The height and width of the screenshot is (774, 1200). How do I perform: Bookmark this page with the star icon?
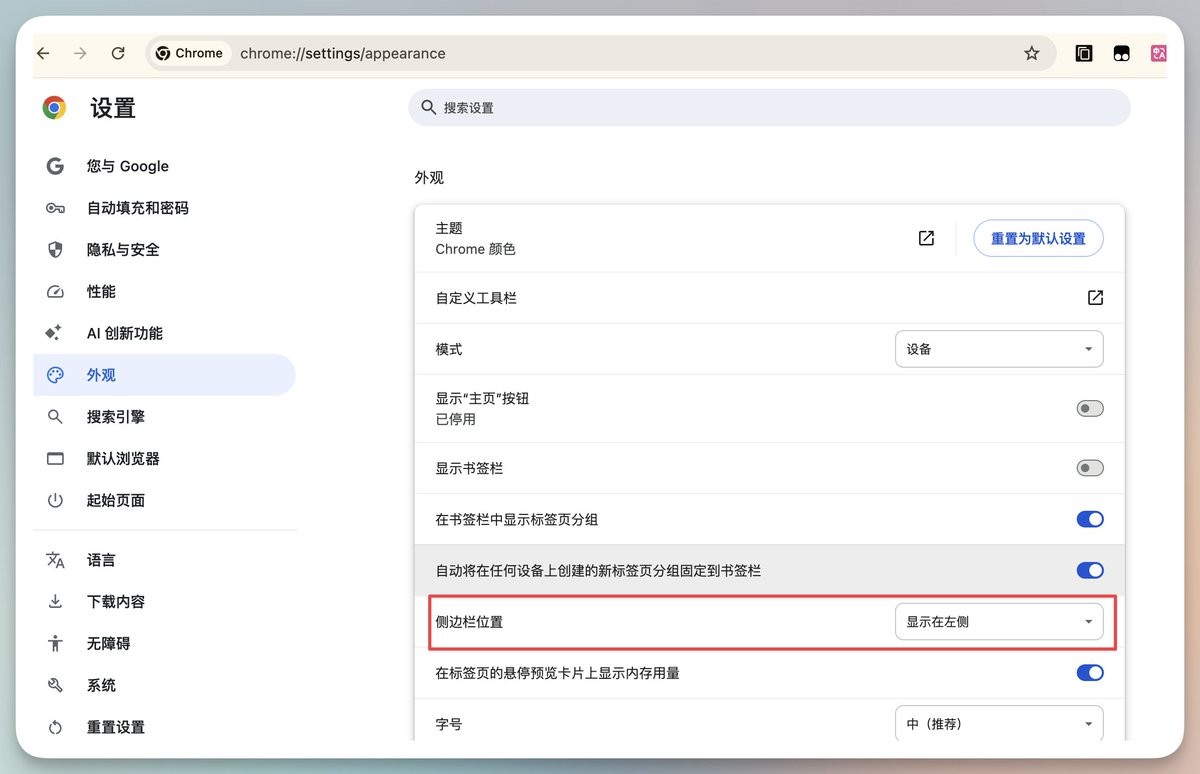point(1032,54)
